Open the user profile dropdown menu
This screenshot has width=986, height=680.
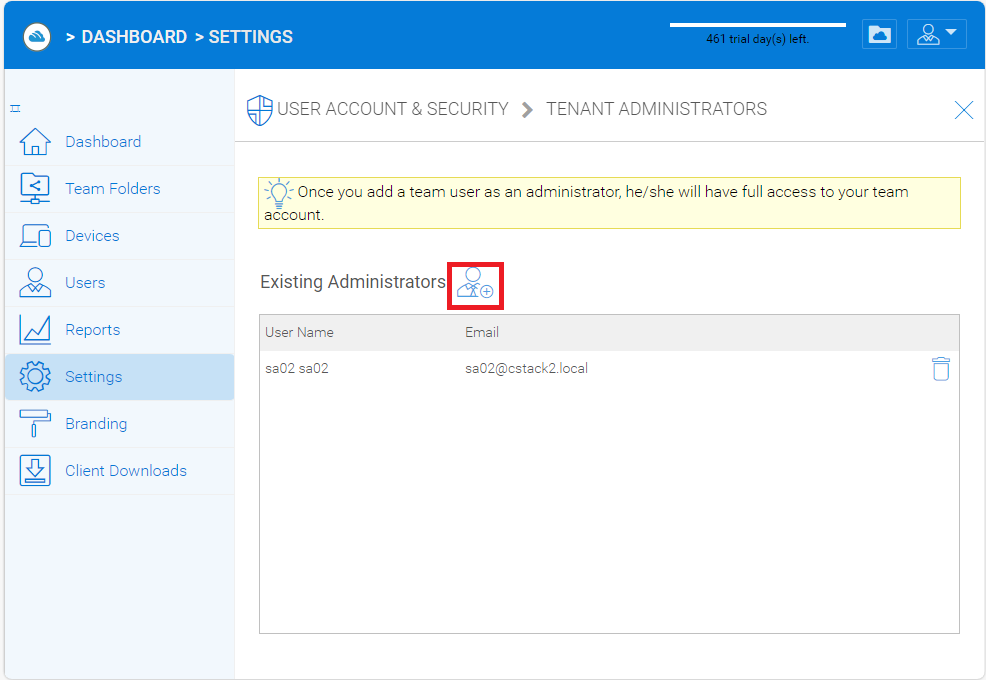tap(937, 34)
